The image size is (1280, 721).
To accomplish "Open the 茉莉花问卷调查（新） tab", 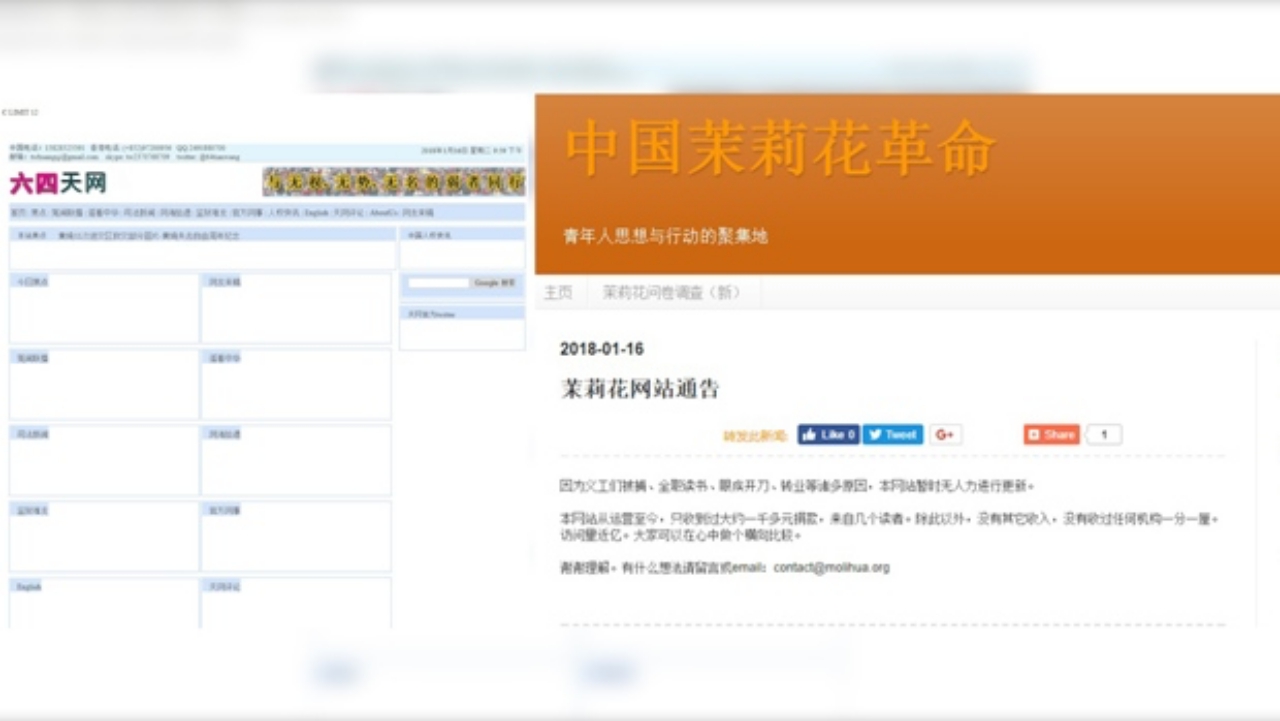I will [672, 293].
